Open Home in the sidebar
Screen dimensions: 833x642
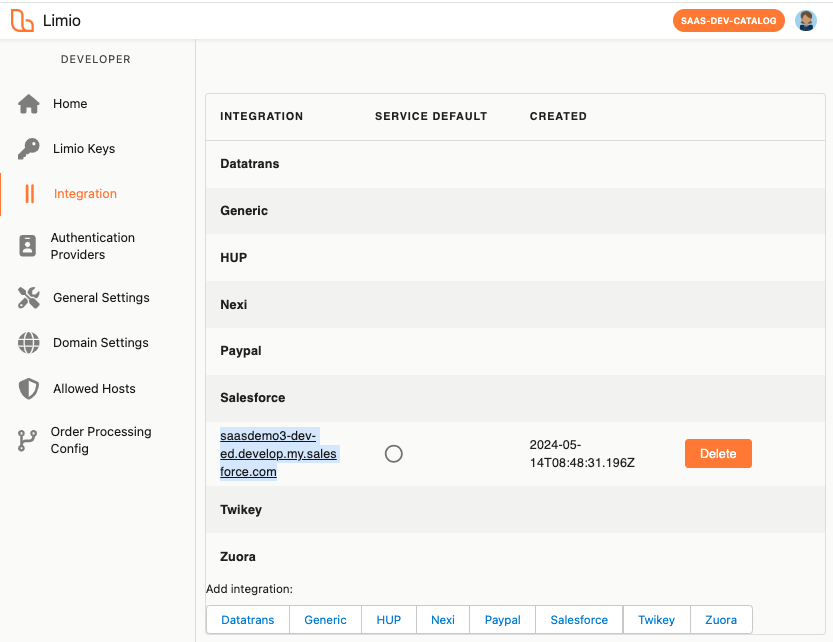coord(70,104)
